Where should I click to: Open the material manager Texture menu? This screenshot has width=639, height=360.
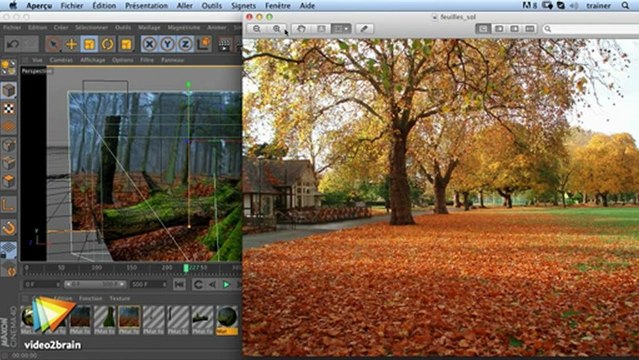coord(119,298)
